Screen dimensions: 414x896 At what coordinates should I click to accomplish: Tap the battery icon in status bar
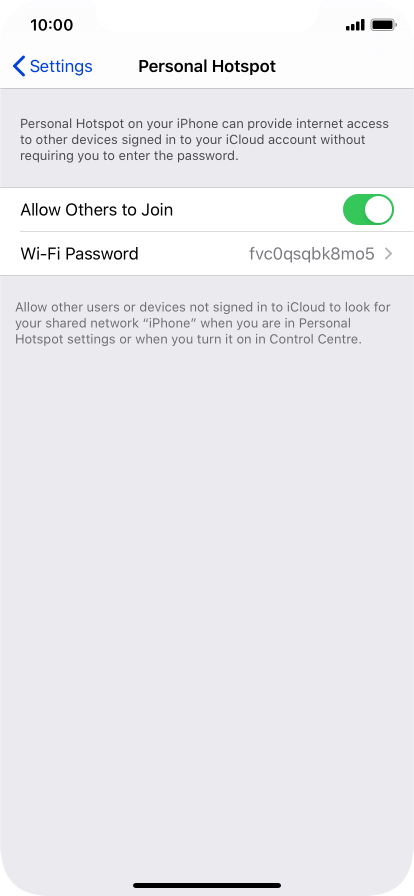click(x=383, y=25)
